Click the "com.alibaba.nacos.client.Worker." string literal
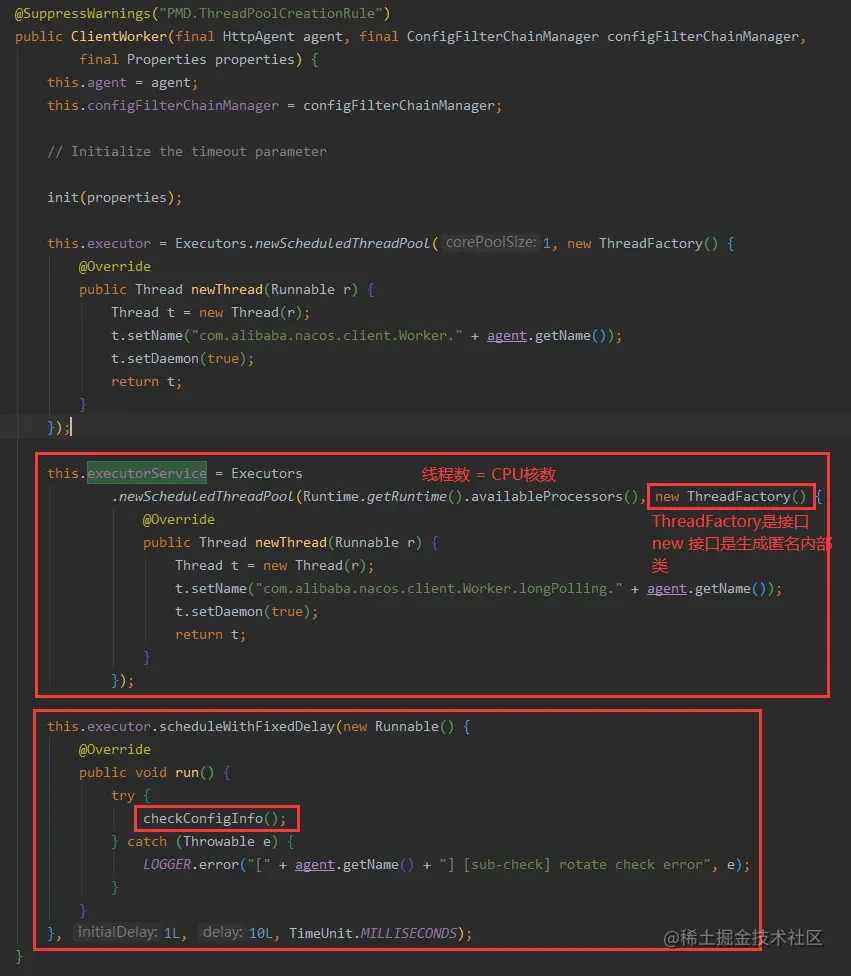Screen dimensions: 851x976 327,336
